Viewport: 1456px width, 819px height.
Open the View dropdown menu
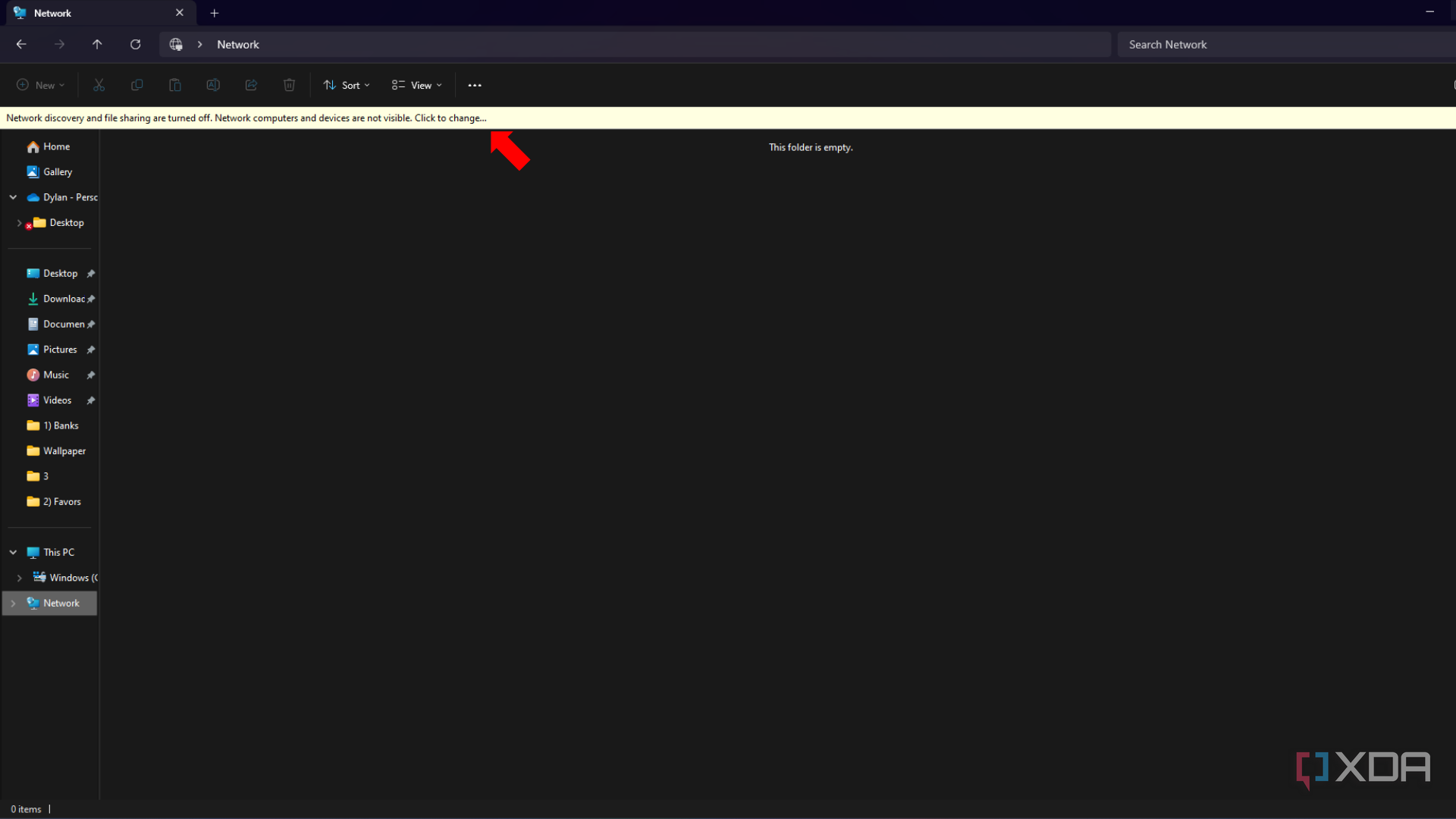click(416, 85)
